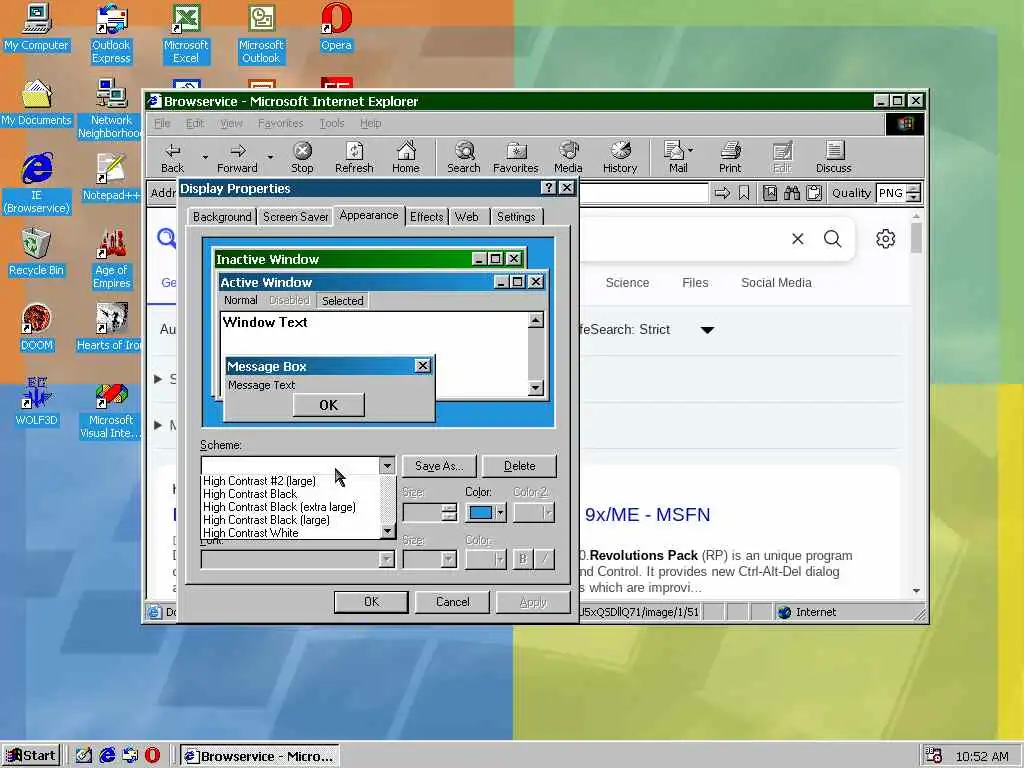1024x768 pixels.
Task: Click Opera icon in Quick Launch bar
Action: (x=152, y=755)
